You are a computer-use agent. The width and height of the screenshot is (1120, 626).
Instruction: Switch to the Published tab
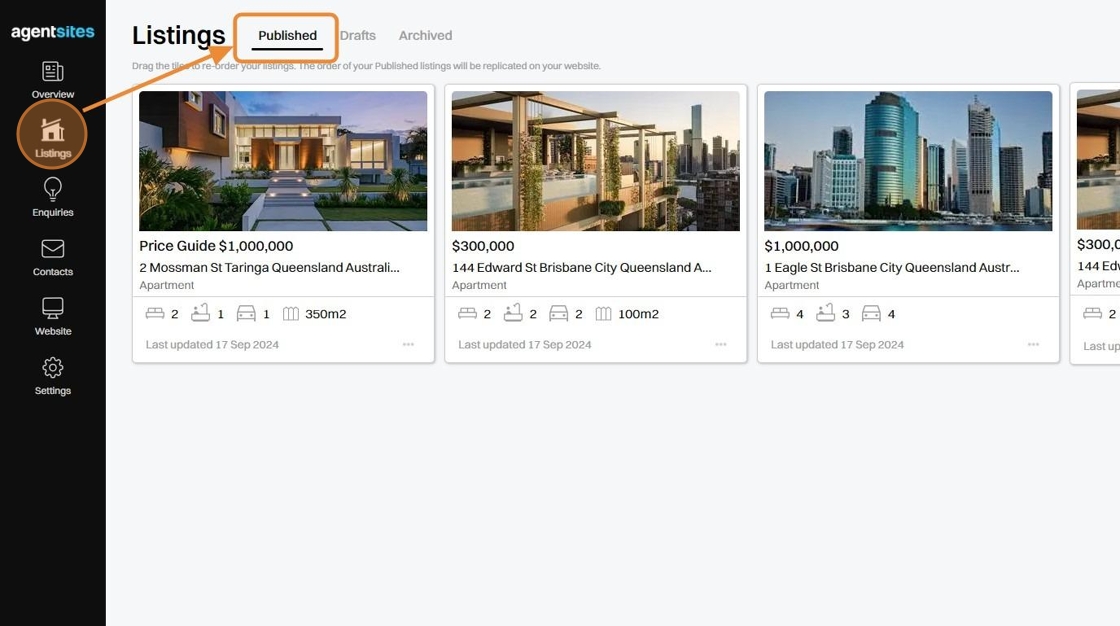click(287, 36)
